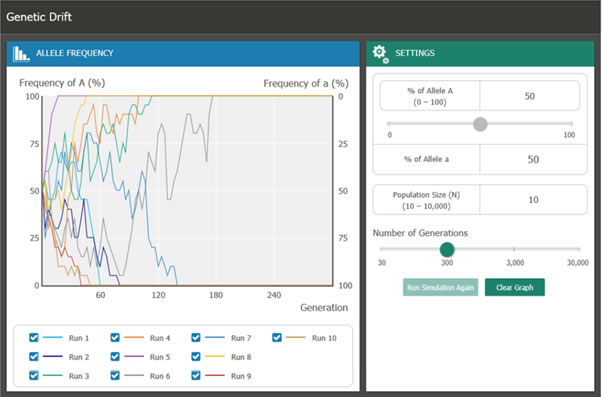
Task: Click the Population Size (N) value field
Action: click(x=533, y=200)
